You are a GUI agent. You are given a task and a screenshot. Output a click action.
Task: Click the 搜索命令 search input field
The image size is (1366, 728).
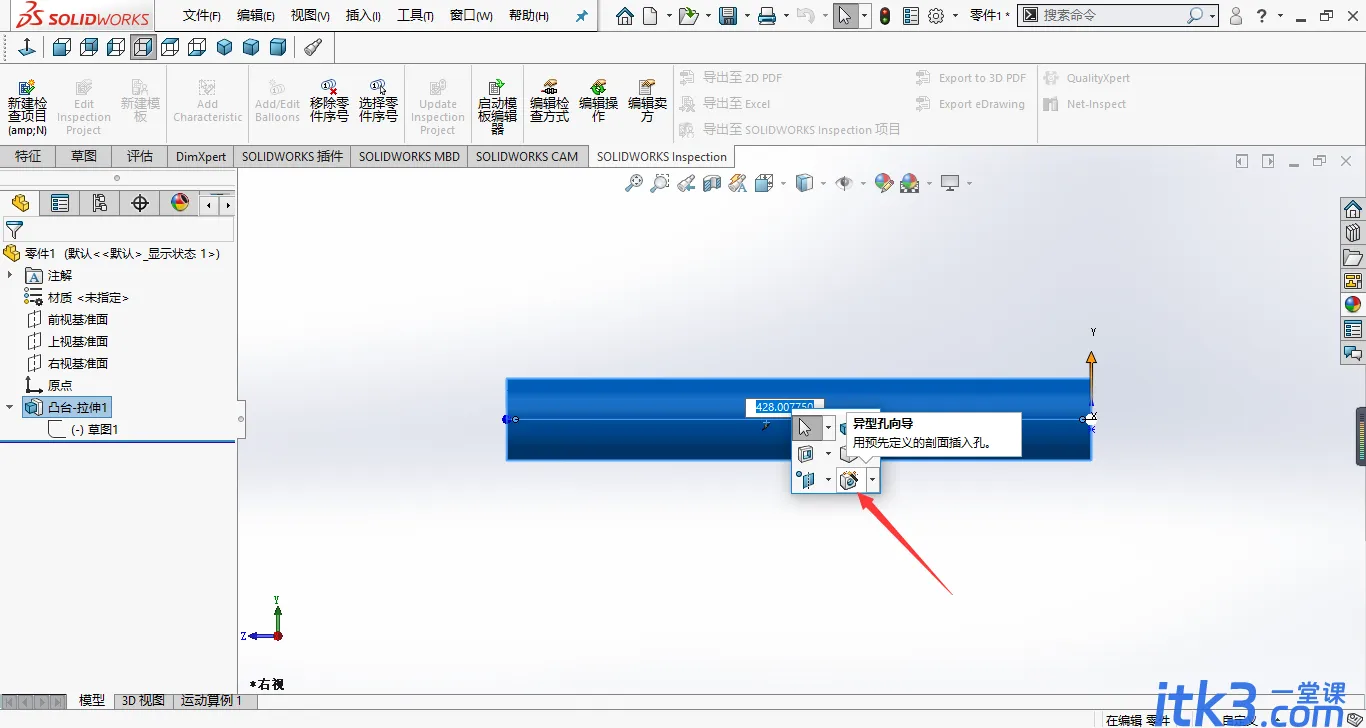click(1114, 16)
